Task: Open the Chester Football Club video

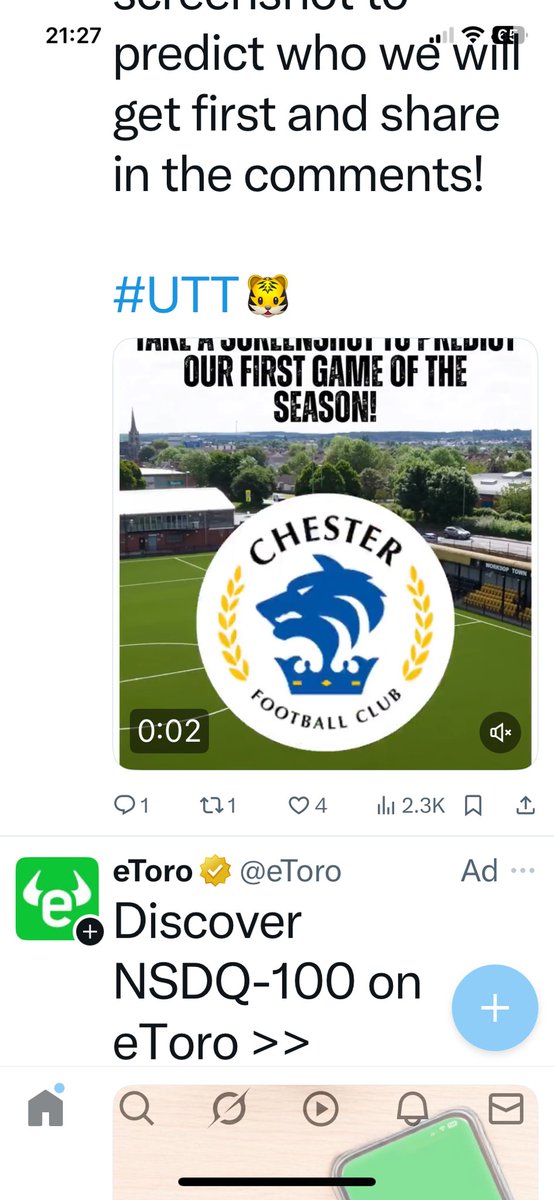Action: click(x=325, y=555)
